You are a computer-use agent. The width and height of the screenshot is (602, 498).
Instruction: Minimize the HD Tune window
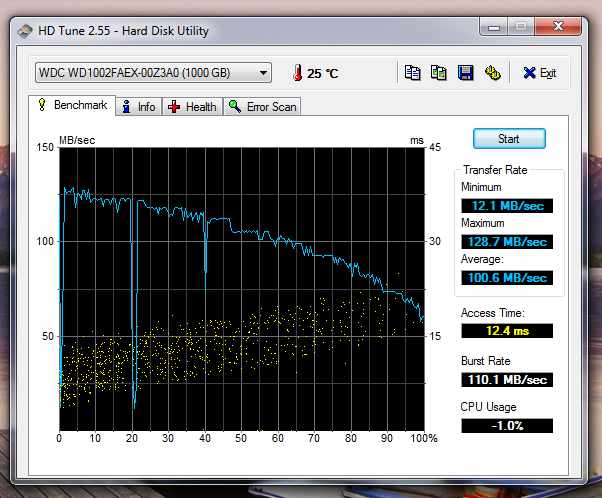(494, 26)
